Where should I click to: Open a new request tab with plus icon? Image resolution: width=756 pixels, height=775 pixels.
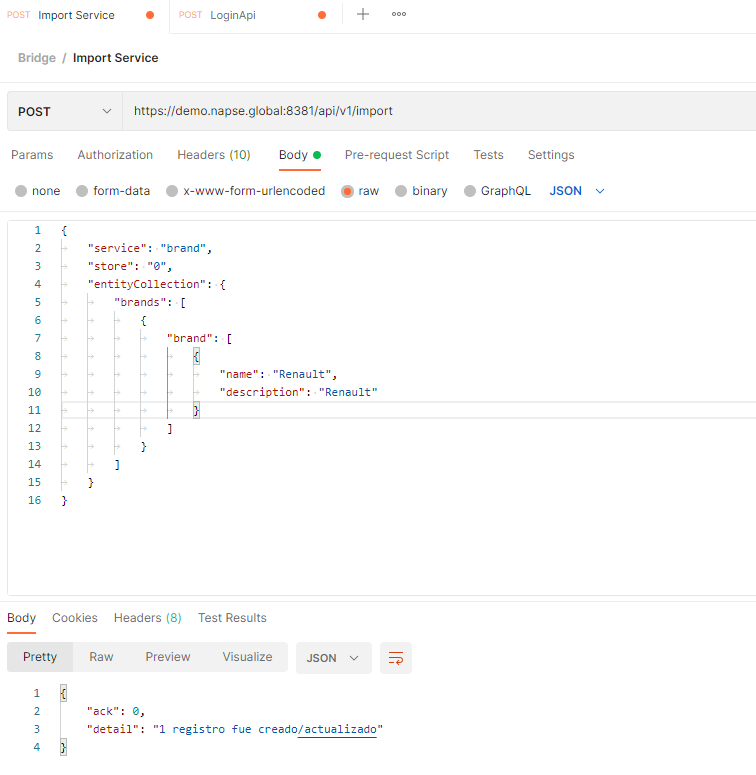(363, 15)
